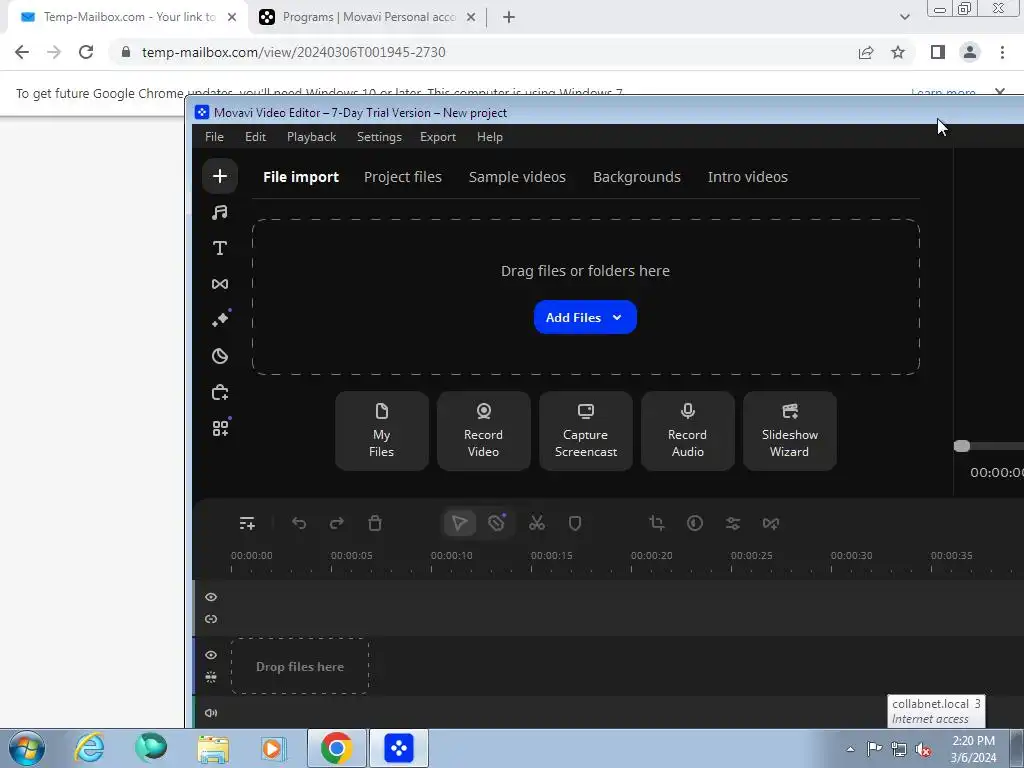Image resolution: width=1024 pixels, height=768 pixels.
Task: Expand the Chrome tab search chevron
Action: coord(904,17)
